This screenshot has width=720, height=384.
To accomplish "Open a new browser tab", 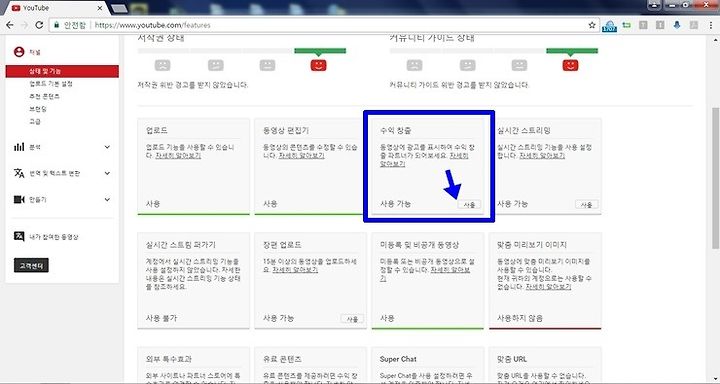I will [119, 8].
